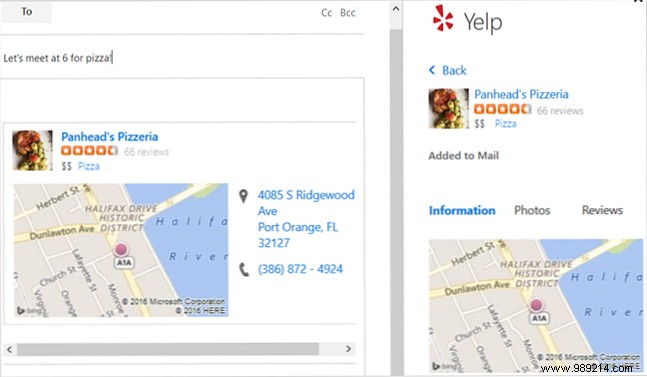Screen dimensions: 647x377
Task: Click the '66 reviews' text in Yelp pane
Action: pyautogui.click(x=560, y=111)
